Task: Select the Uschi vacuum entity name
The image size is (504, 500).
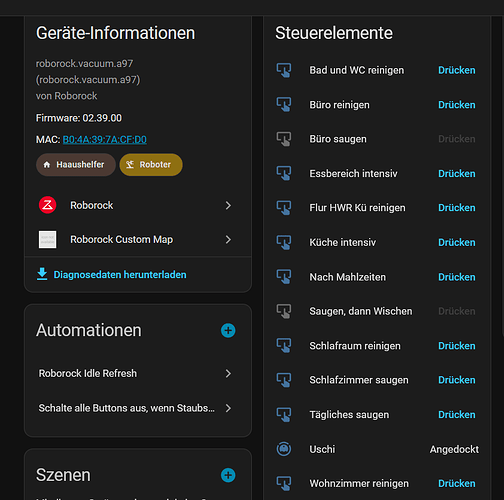Action: click(x=322, y=449)
